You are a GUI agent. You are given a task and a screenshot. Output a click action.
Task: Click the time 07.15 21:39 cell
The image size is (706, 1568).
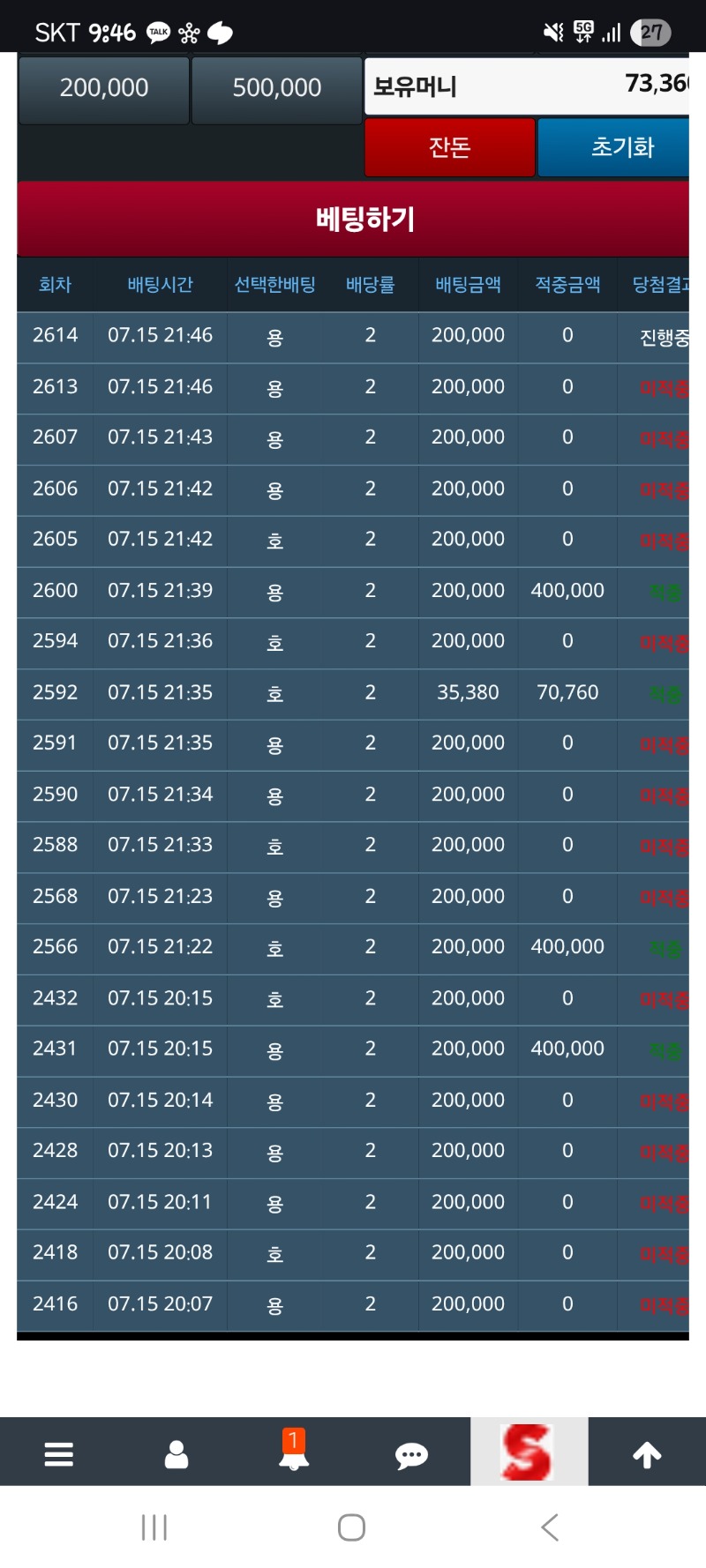point(160,590)
